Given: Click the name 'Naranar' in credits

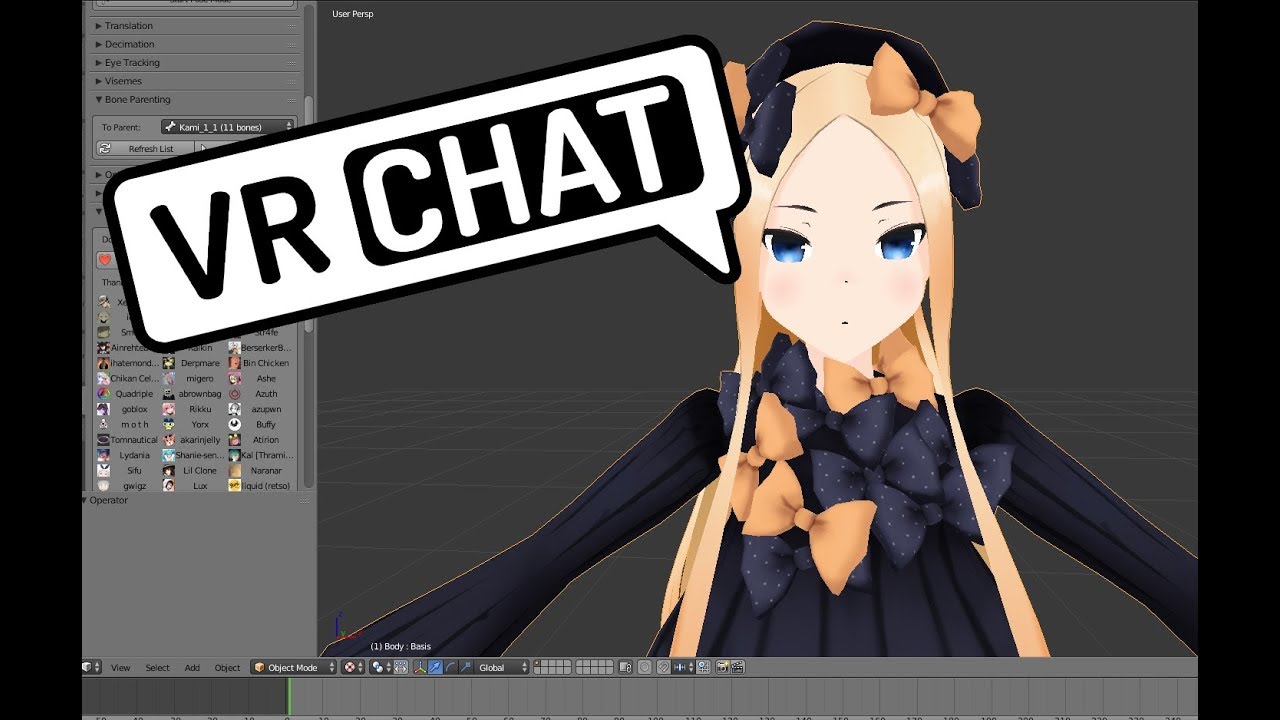Looking at the screenshot, I should (x=266, y=471).
